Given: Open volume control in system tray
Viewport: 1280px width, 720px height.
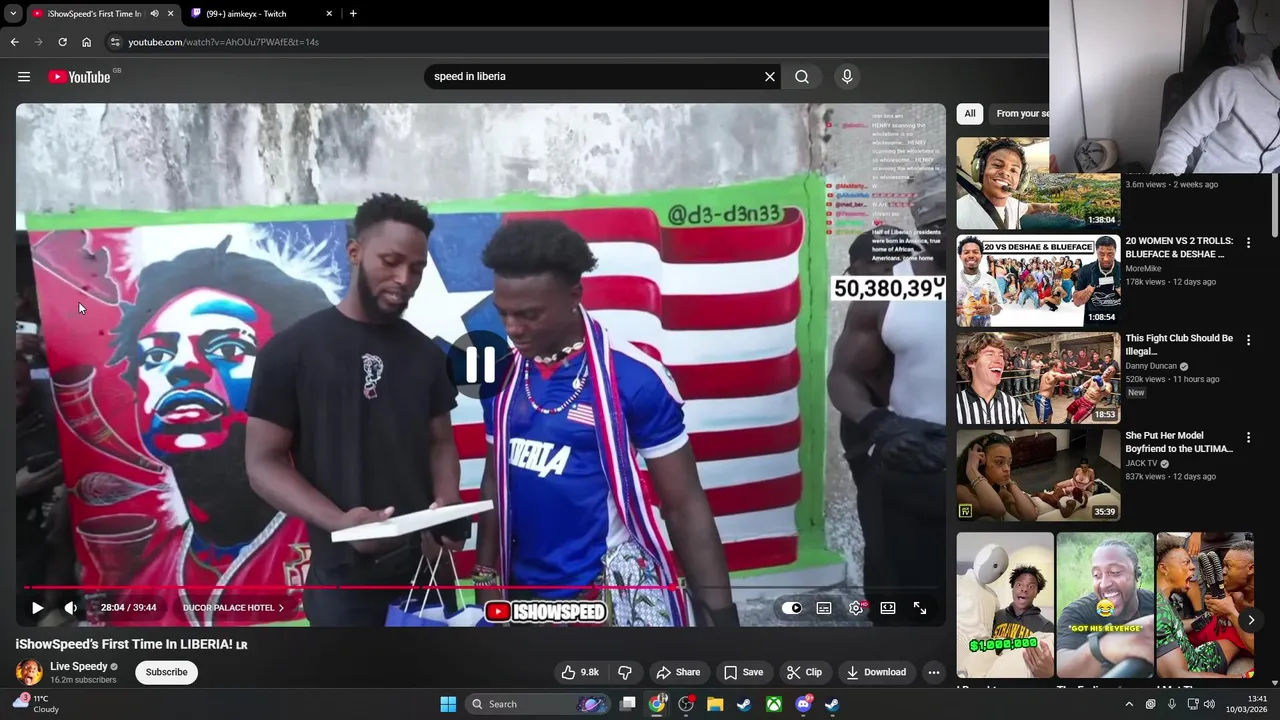Looking at the screenshot, I should pyautogui.click(x=1209, y=704).
